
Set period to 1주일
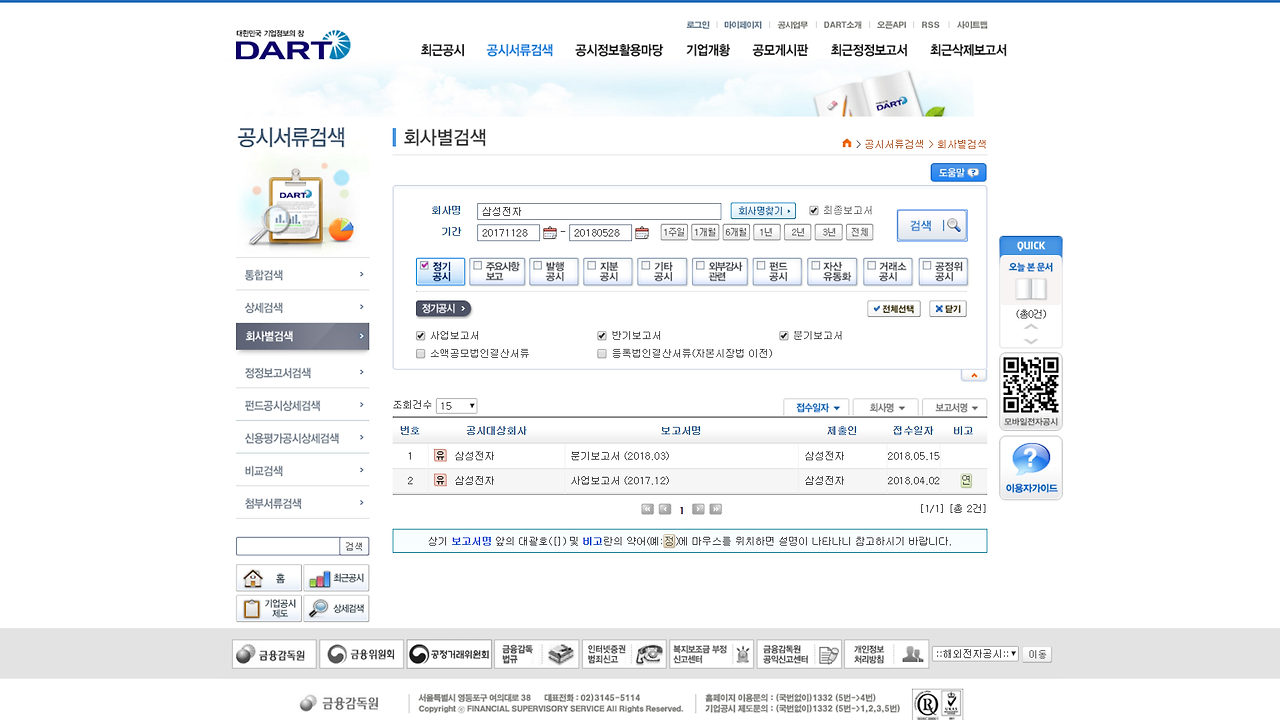674,232
